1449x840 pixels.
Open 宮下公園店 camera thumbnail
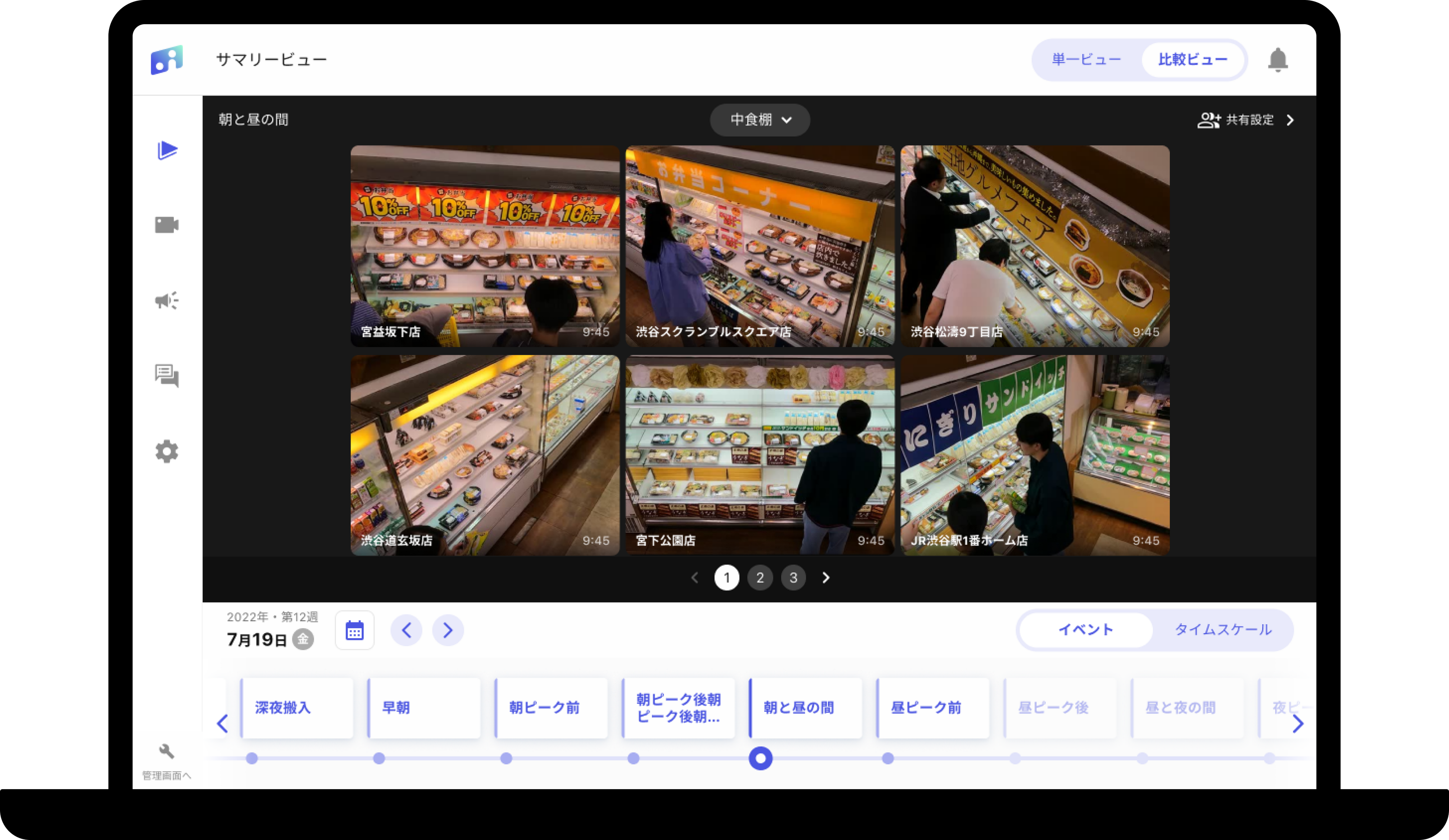pyautogui.click(x=759, y=455)
